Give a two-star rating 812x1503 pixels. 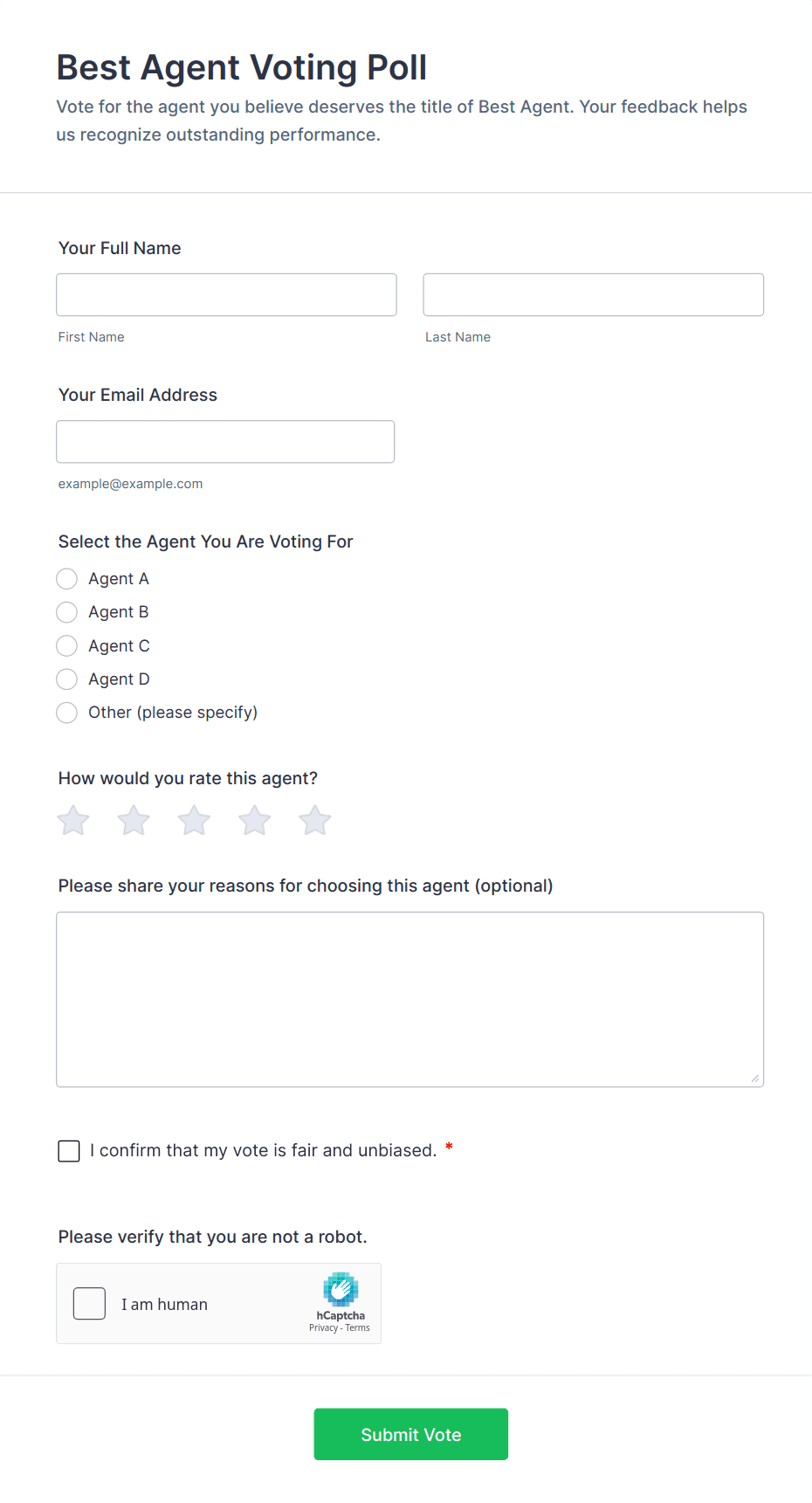tap(133, 819)
